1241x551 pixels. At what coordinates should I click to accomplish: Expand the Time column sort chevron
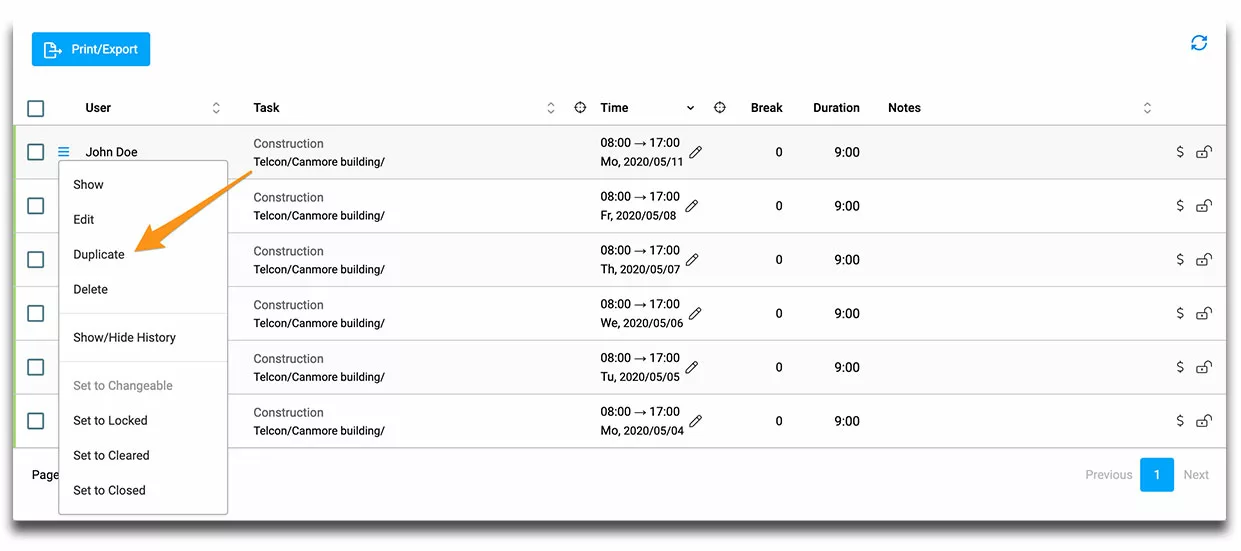tap(690, 108)
